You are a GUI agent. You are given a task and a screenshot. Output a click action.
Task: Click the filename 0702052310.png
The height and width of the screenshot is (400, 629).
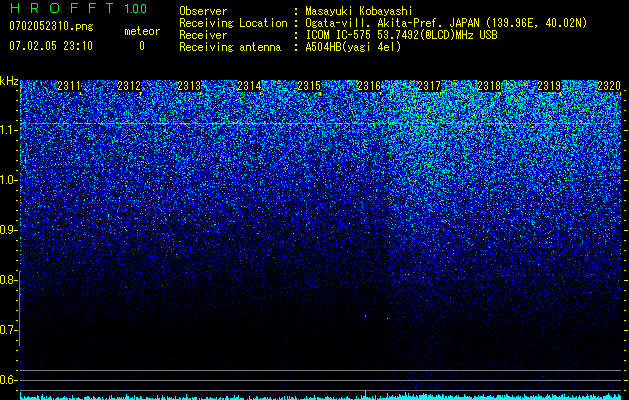coord(51,27)
